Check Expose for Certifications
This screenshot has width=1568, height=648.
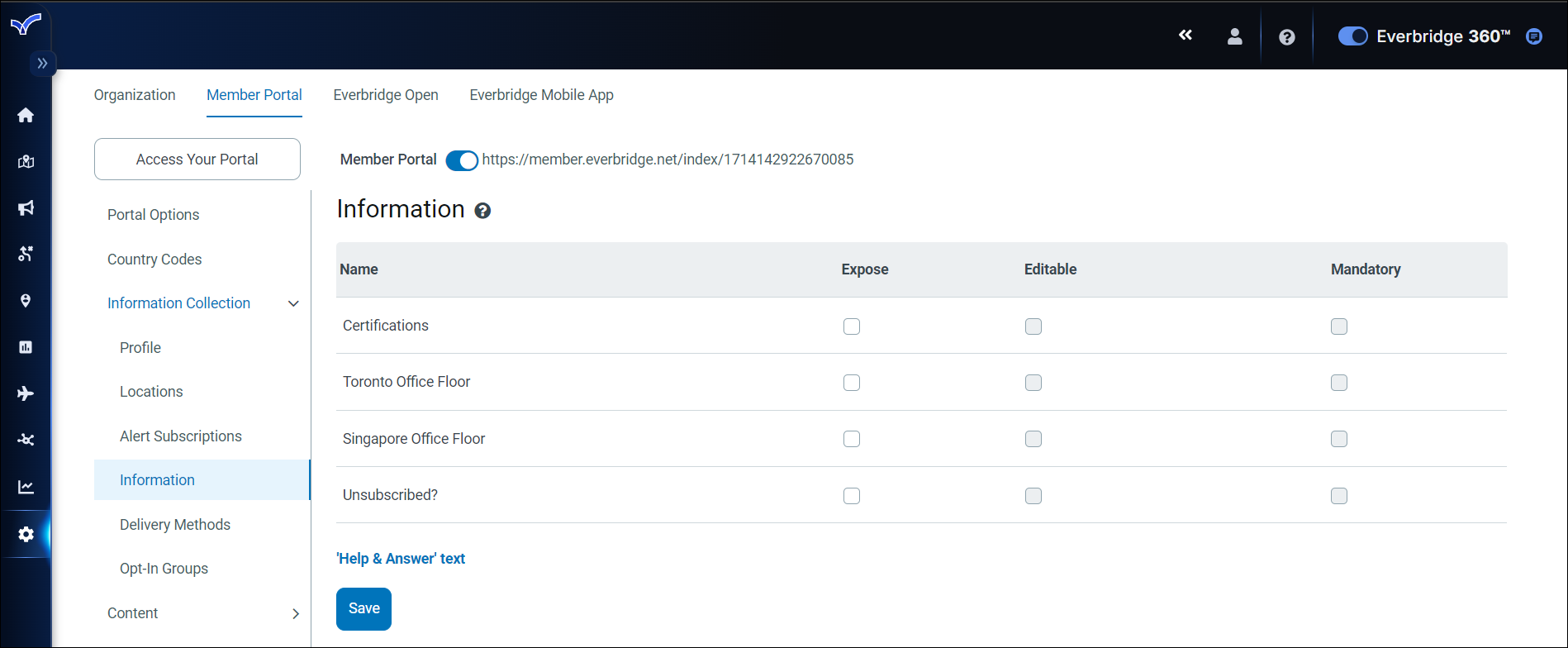click(x=852, y=326)
